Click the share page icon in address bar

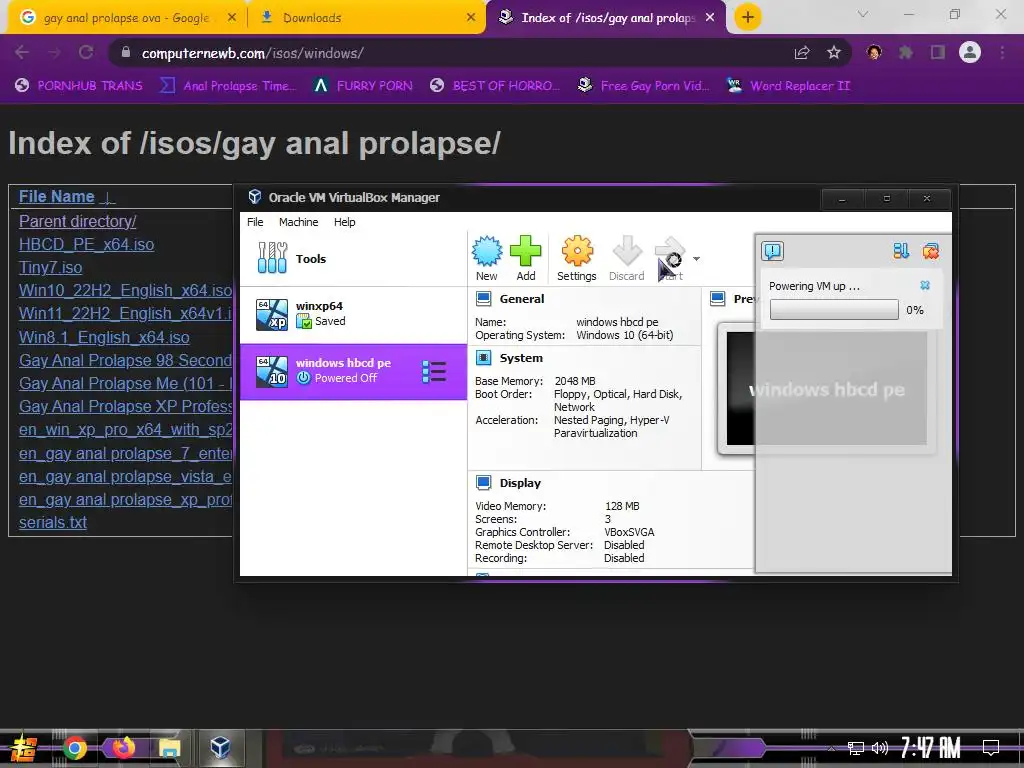pyautogui.click(x=802, y=53)
